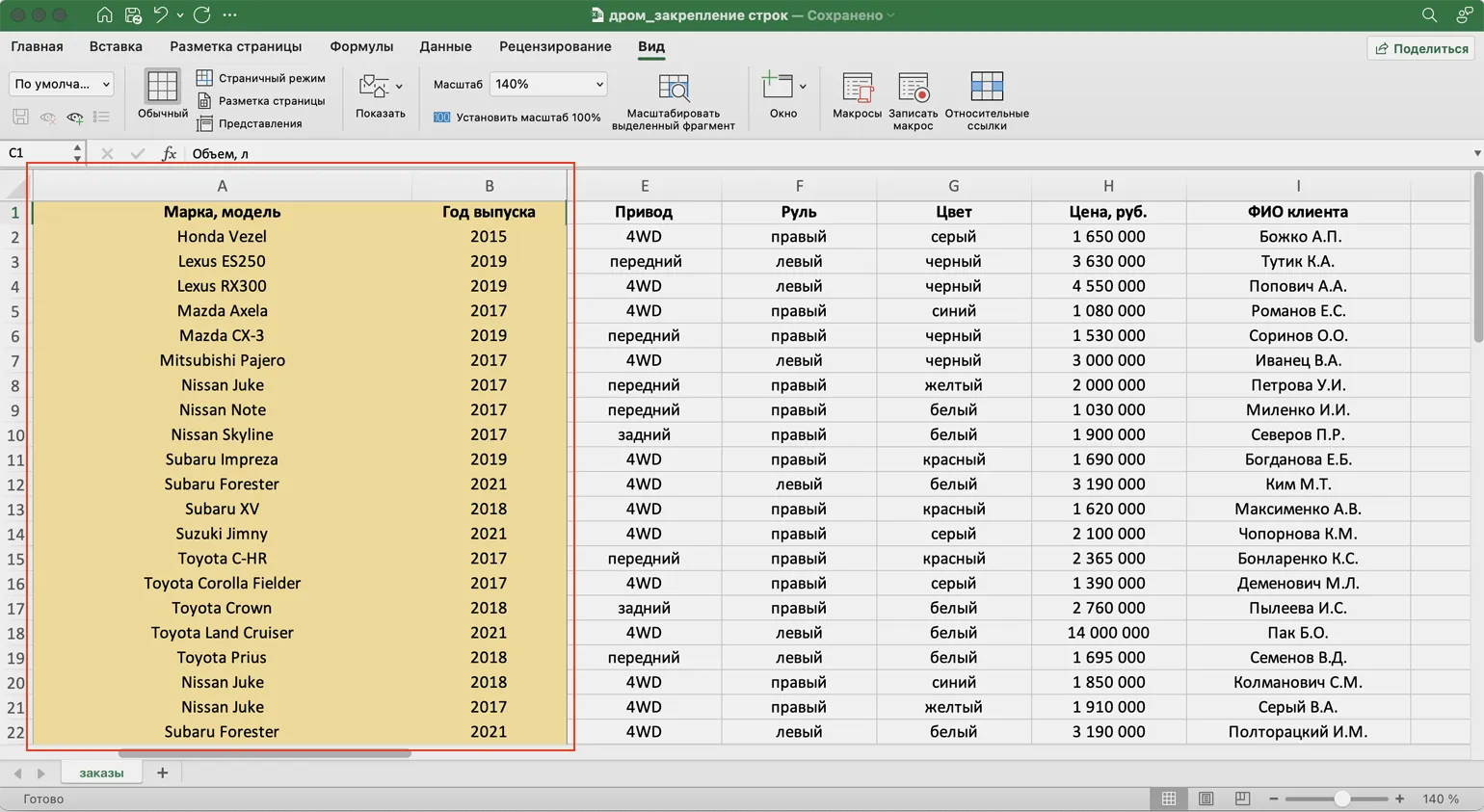This screenshot has height=812, width=1484.
Task: Click the zoom slider handle in status bar
Action: [1341, 799]
